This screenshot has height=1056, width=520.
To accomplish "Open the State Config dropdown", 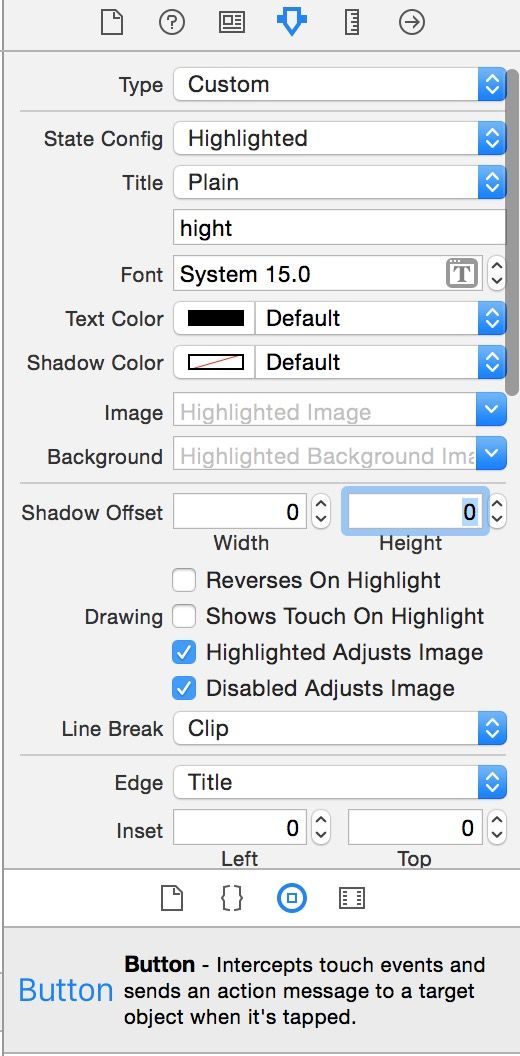I will 339,139.
